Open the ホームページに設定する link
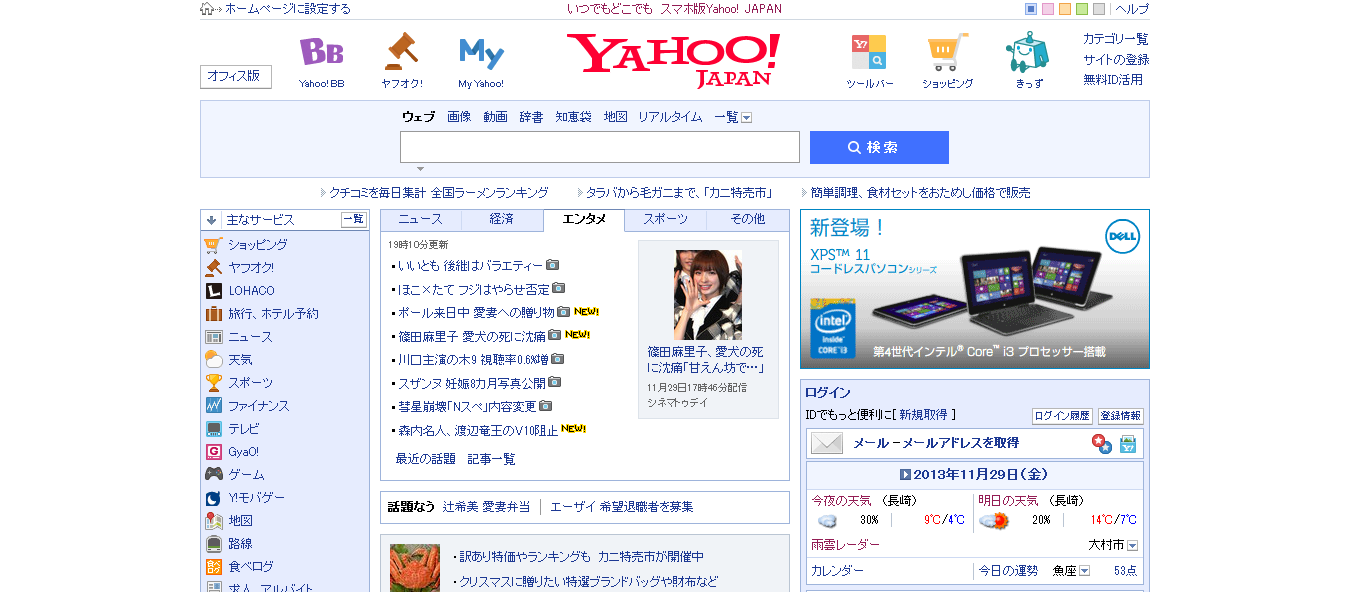The height and width of the screenshot is (592, 1349). [288, 9]
